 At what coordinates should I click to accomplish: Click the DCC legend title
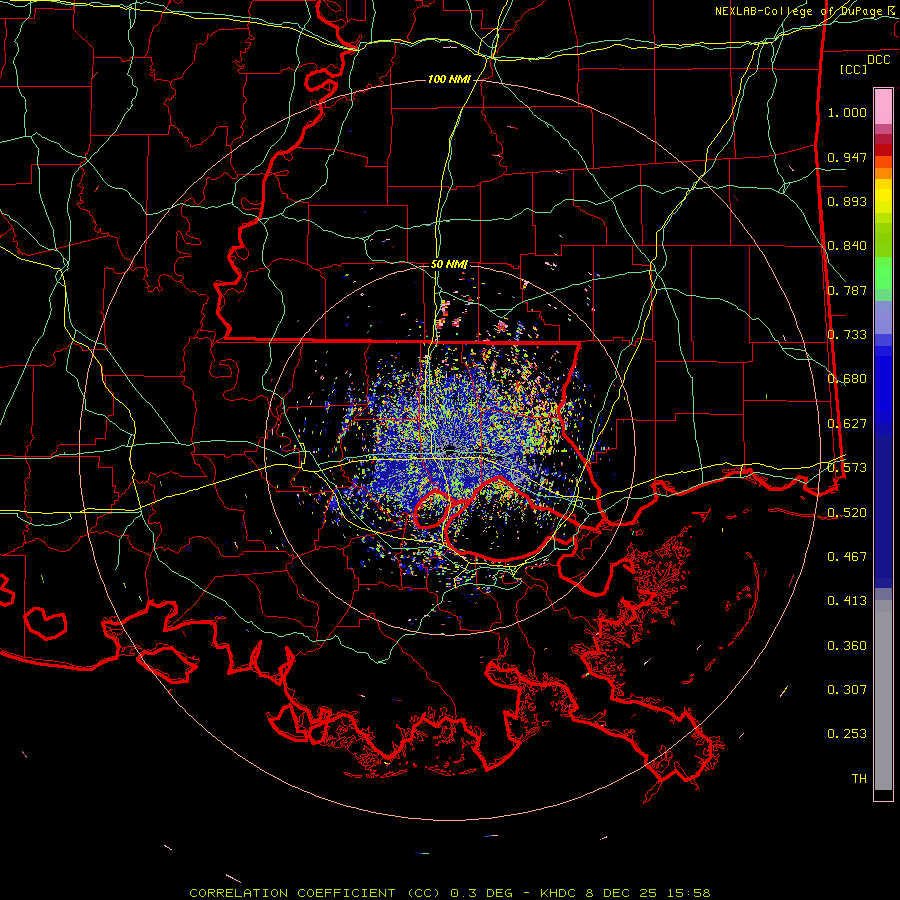pos(878,60)
